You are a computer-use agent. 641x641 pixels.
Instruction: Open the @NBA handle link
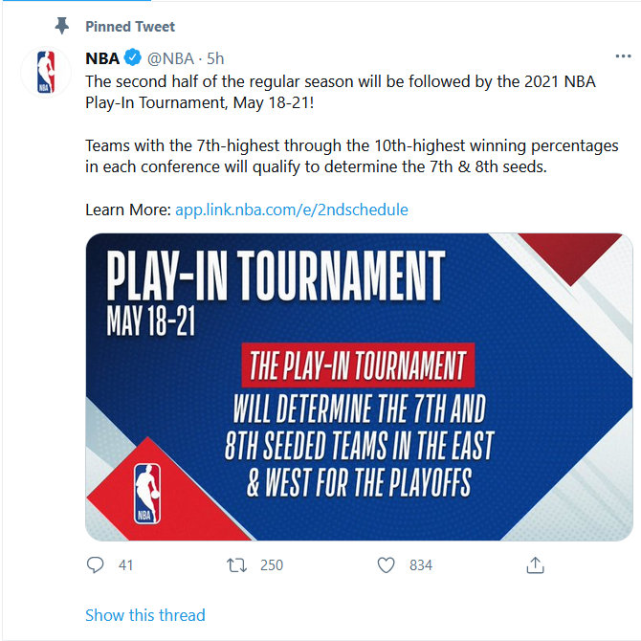tap(170, 59)
